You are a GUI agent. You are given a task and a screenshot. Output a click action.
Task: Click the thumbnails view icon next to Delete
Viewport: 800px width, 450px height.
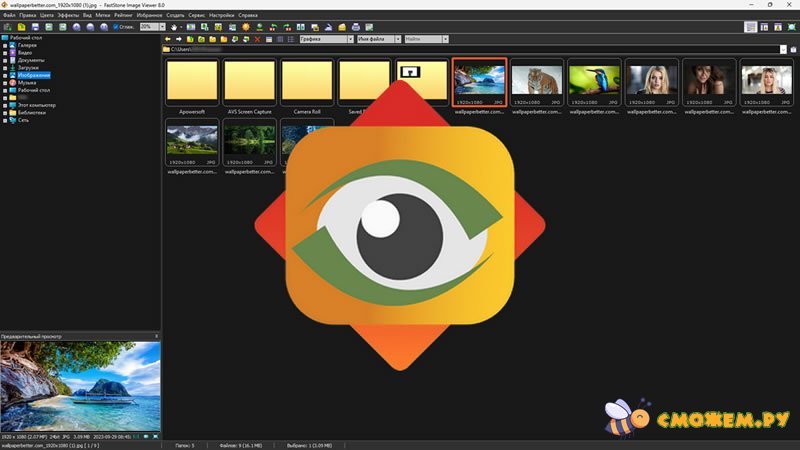click(268, 39)
